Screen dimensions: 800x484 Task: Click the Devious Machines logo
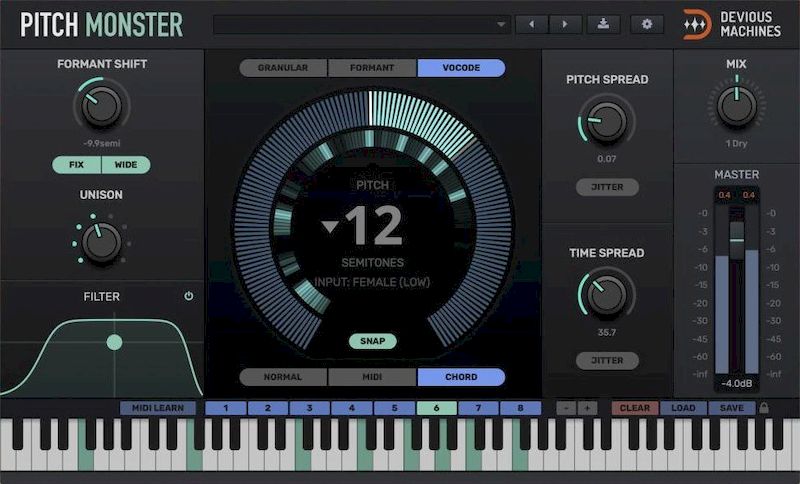point(697,24)
